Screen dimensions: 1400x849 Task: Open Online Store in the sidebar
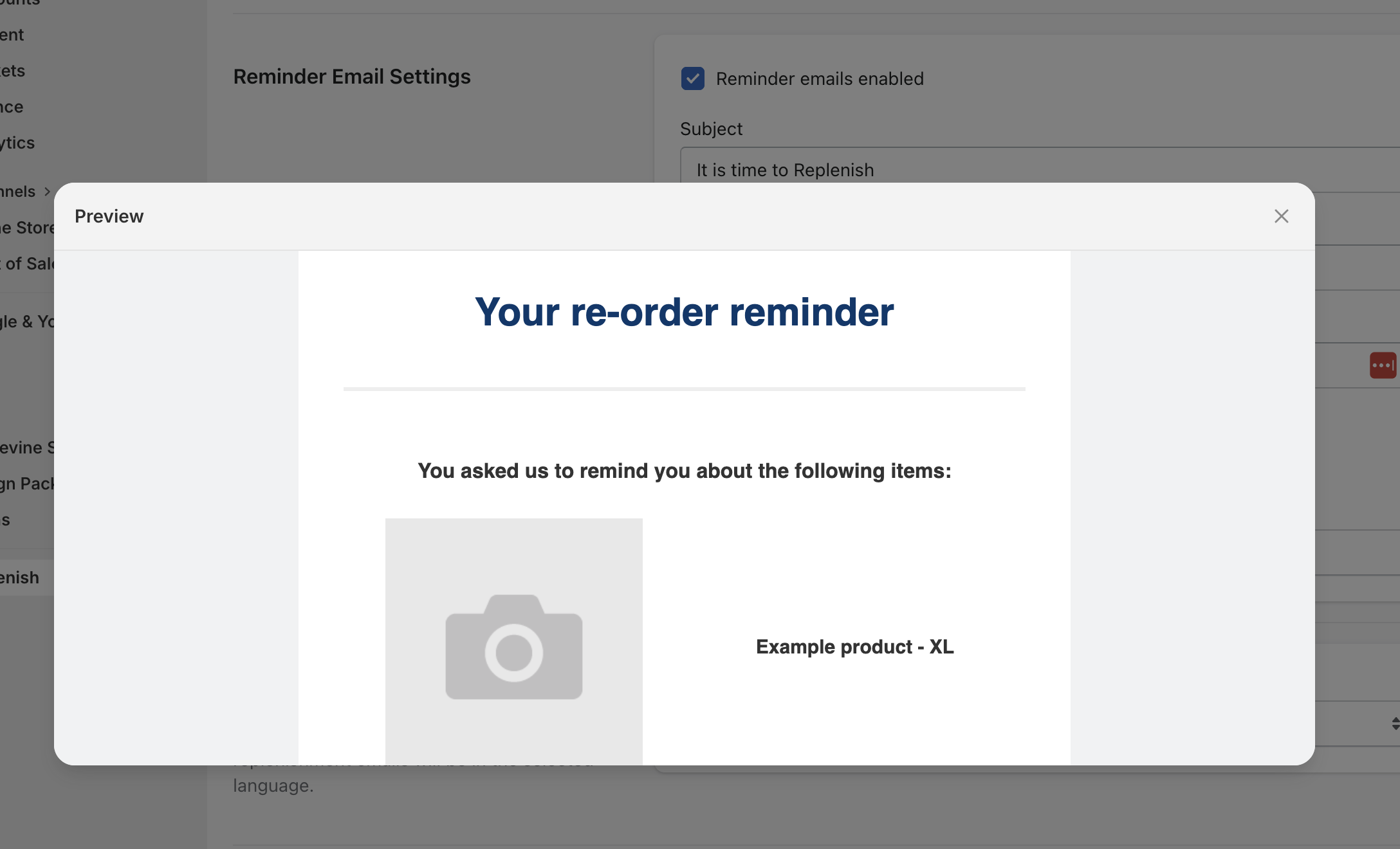27,228
